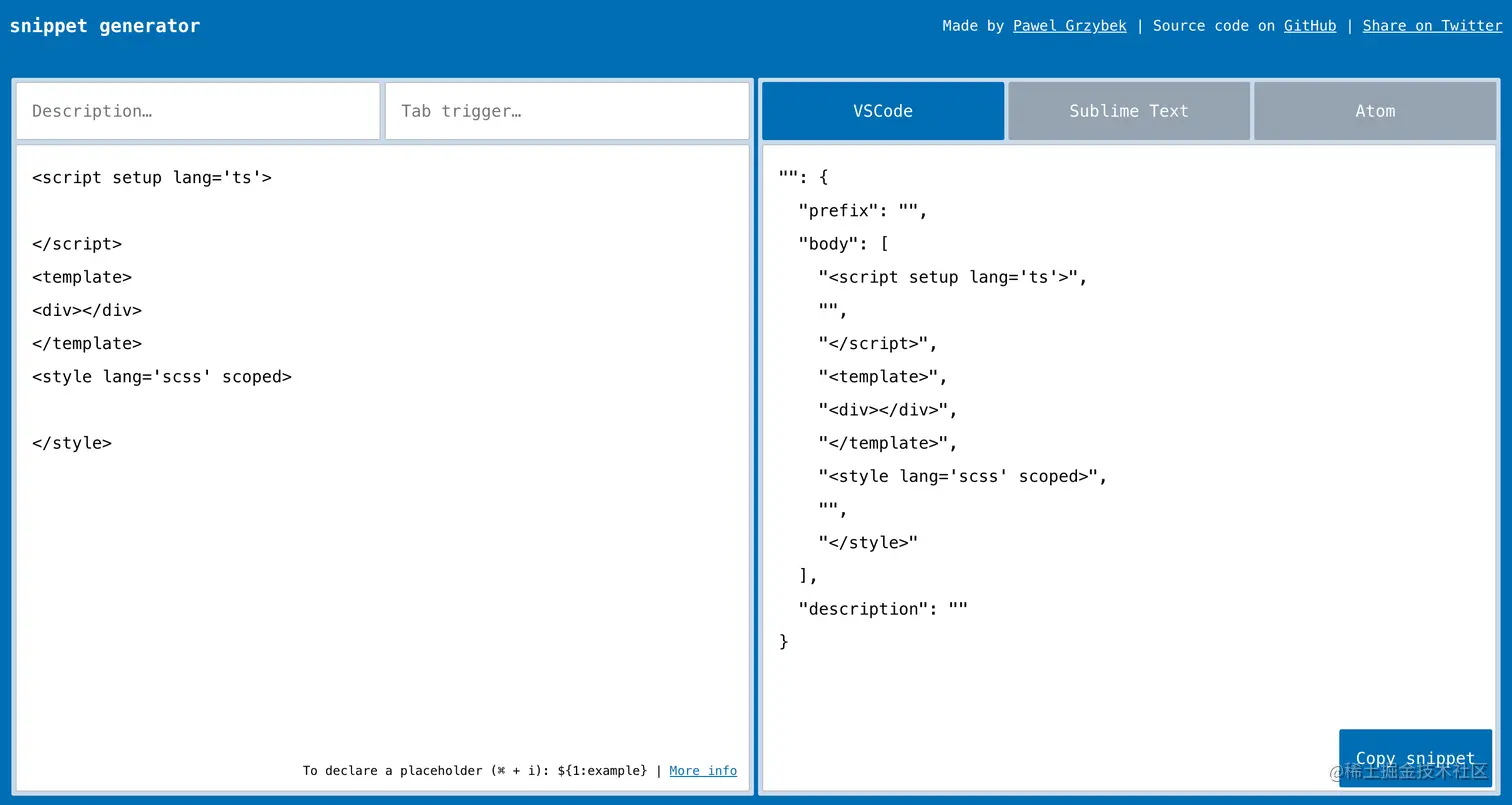1512x805 pixels.
Task: Click the Copy snippet button
Action: coord(1415,758)
